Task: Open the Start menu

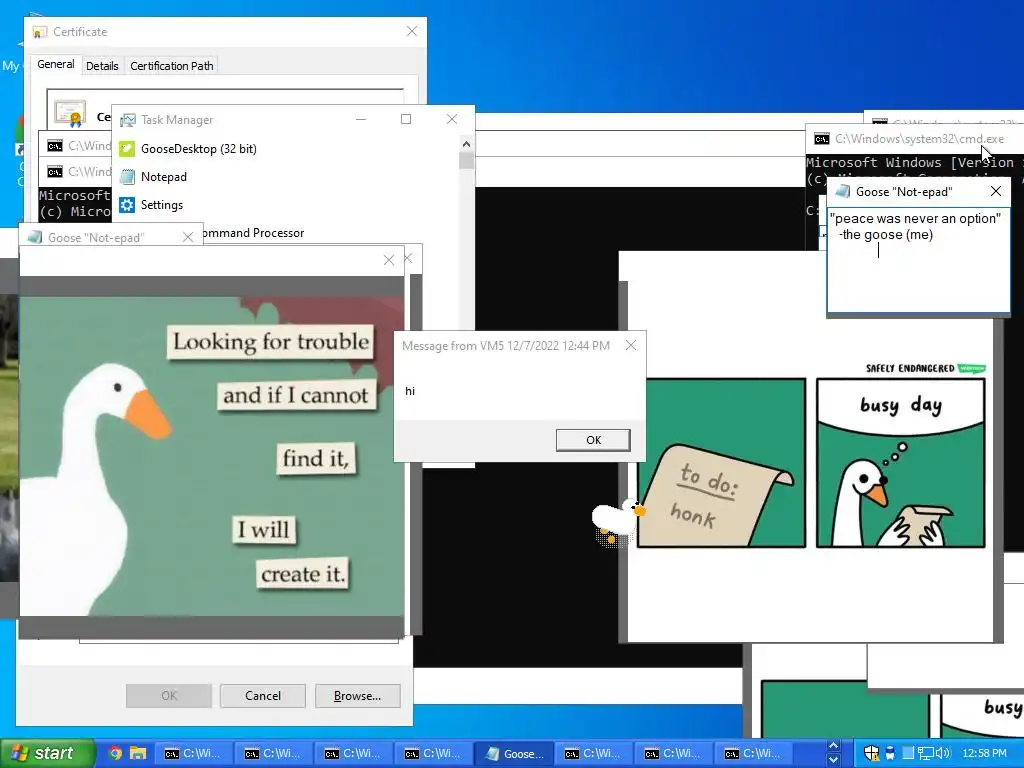Action: coord(47,753)
